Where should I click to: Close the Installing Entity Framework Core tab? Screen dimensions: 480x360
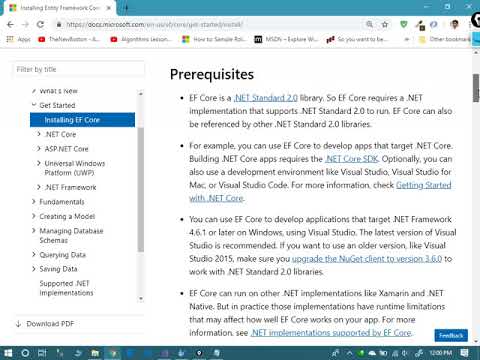[x=109, y=8]
